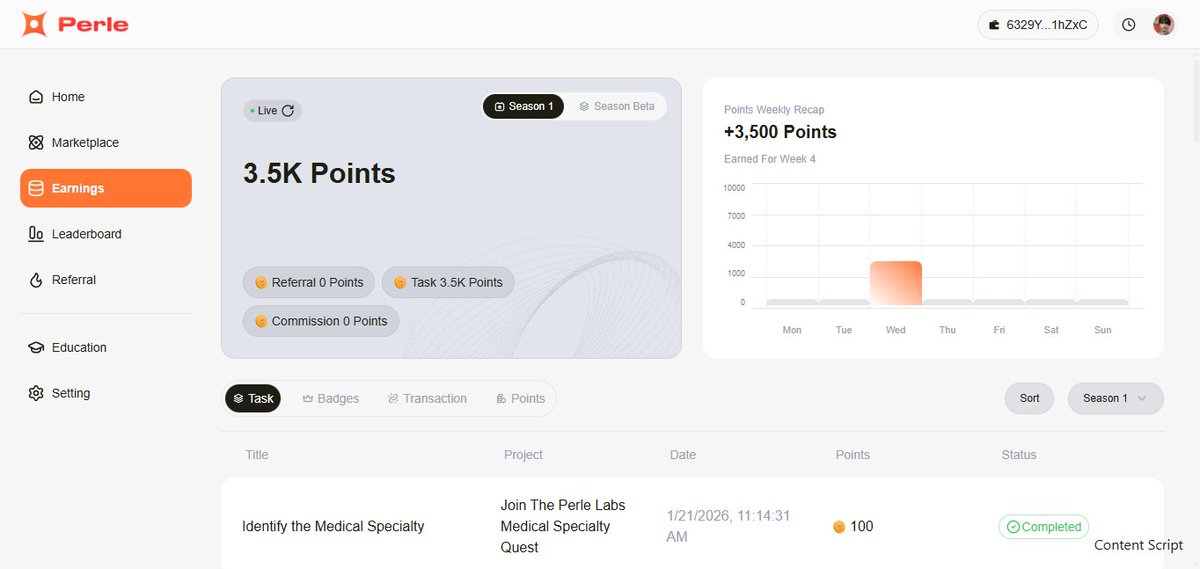The width and height of the screenshot is (1200, 569).
Task: Click the Perle logo icon
Action: [35, 24]
